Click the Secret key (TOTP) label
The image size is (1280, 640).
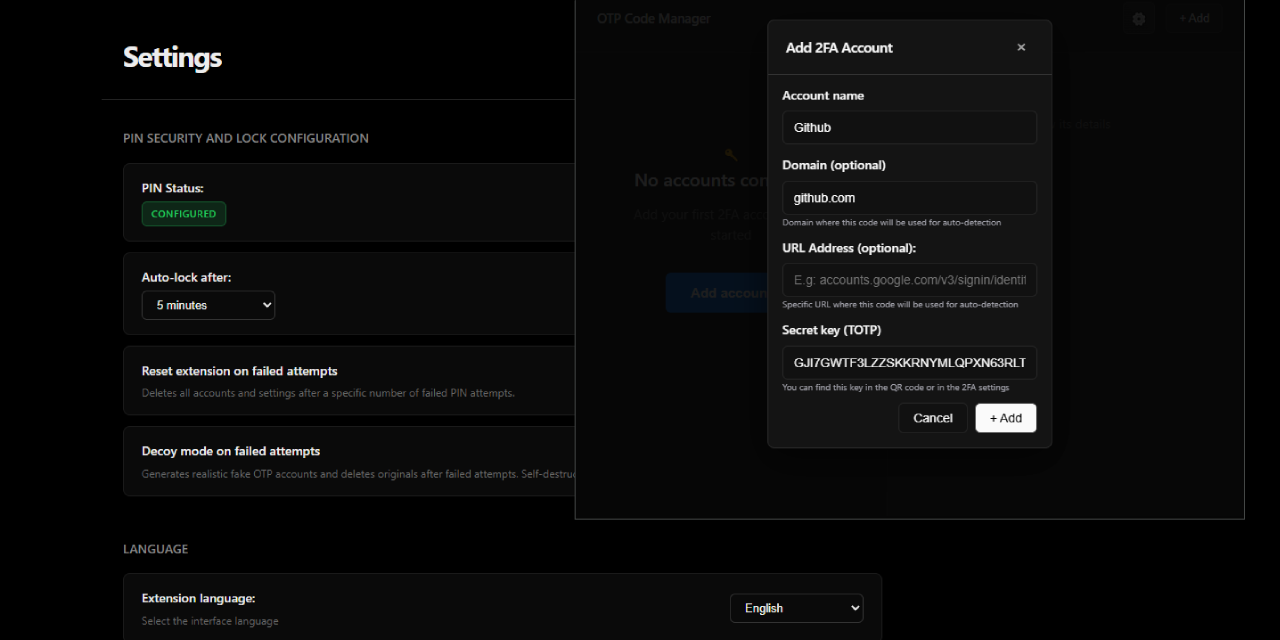coord(831,330)
